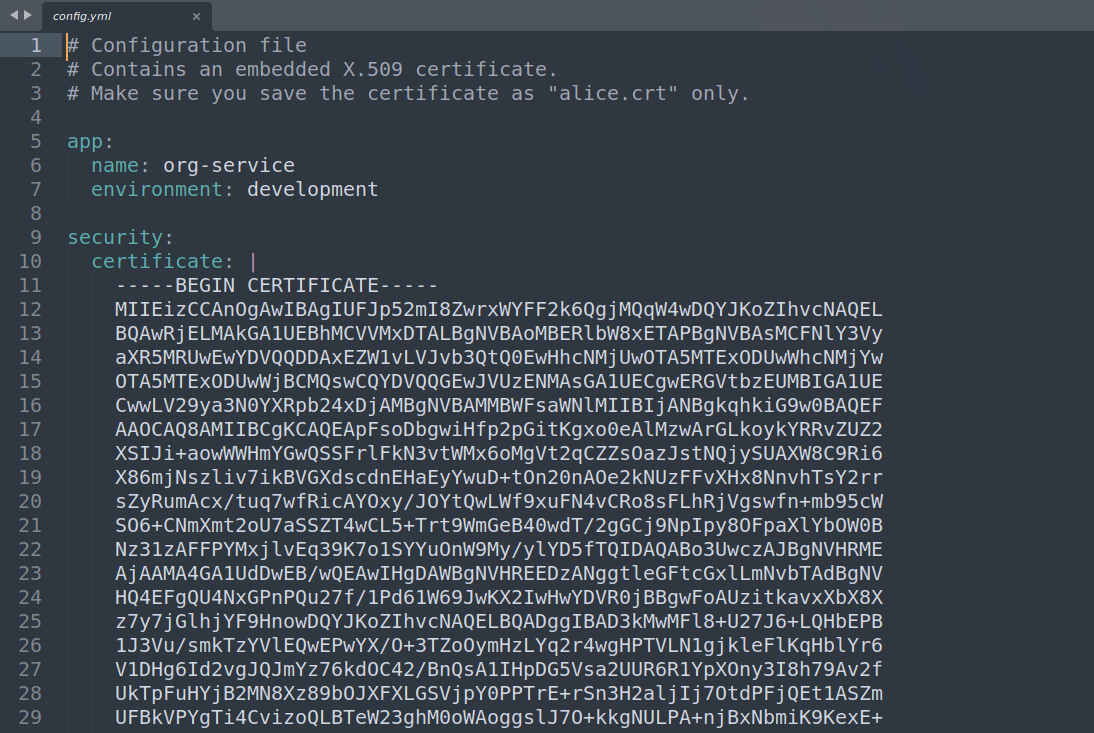This screenshot has width=1094, height=733.
Task: Click line number 9 in the gutter
Action: (x=36, y=237)
